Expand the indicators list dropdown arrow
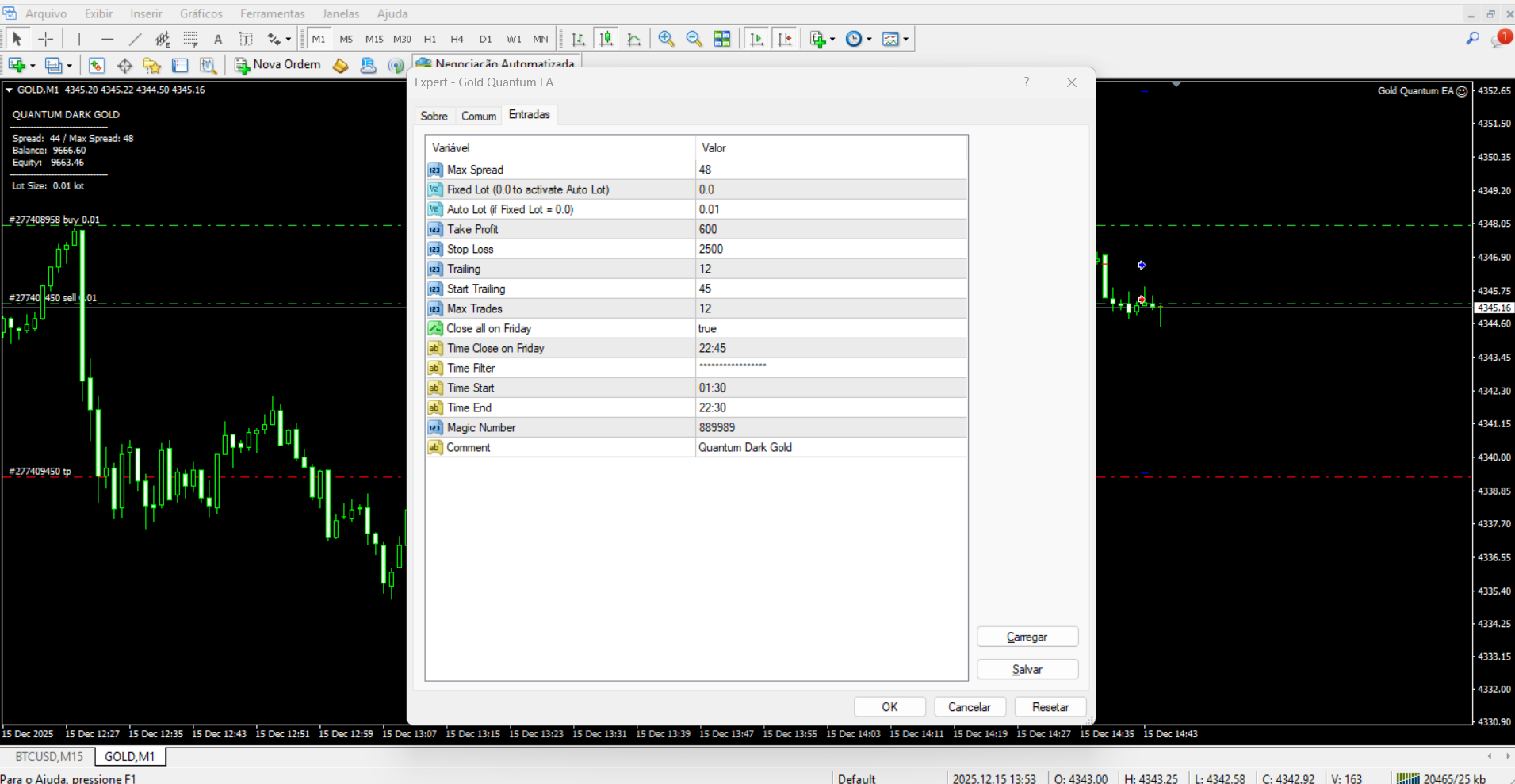 click(x=832, y=40)
